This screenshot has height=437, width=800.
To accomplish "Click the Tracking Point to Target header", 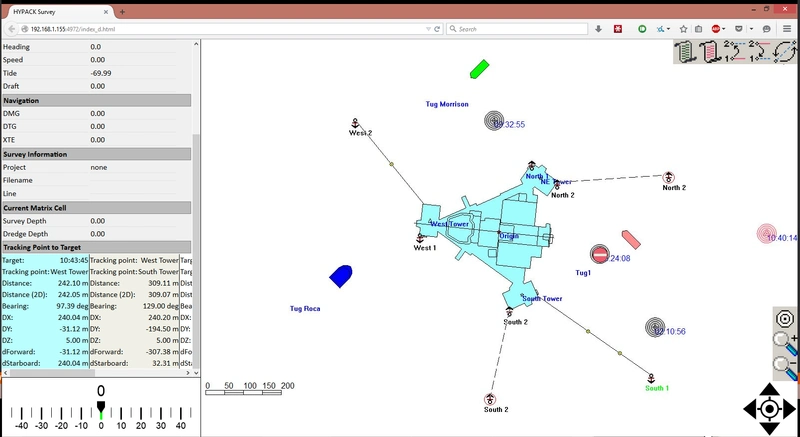I will [x=96, y=247].
